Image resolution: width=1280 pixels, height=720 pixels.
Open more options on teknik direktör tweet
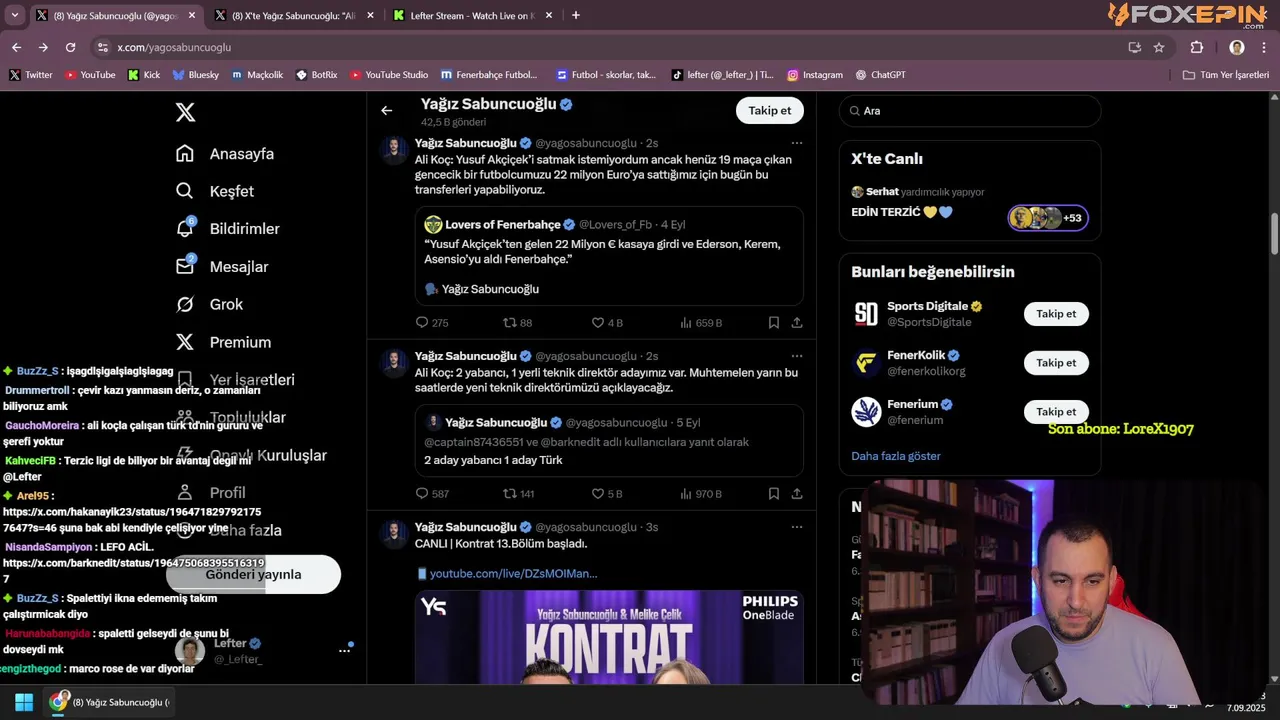pos(797,356)
